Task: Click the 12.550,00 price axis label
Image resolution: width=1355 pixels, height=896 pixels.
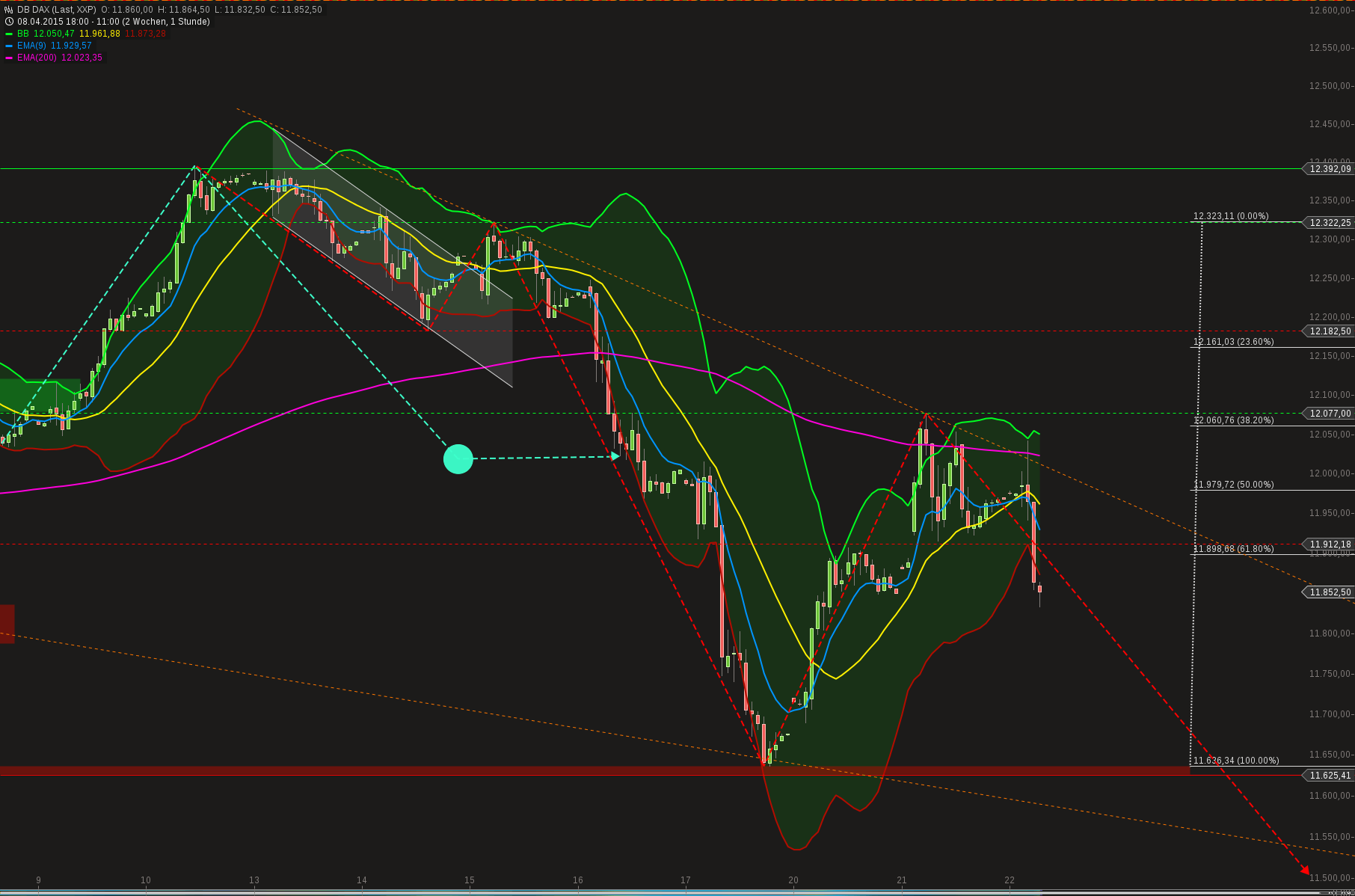Action: (x=1330, y=48)
